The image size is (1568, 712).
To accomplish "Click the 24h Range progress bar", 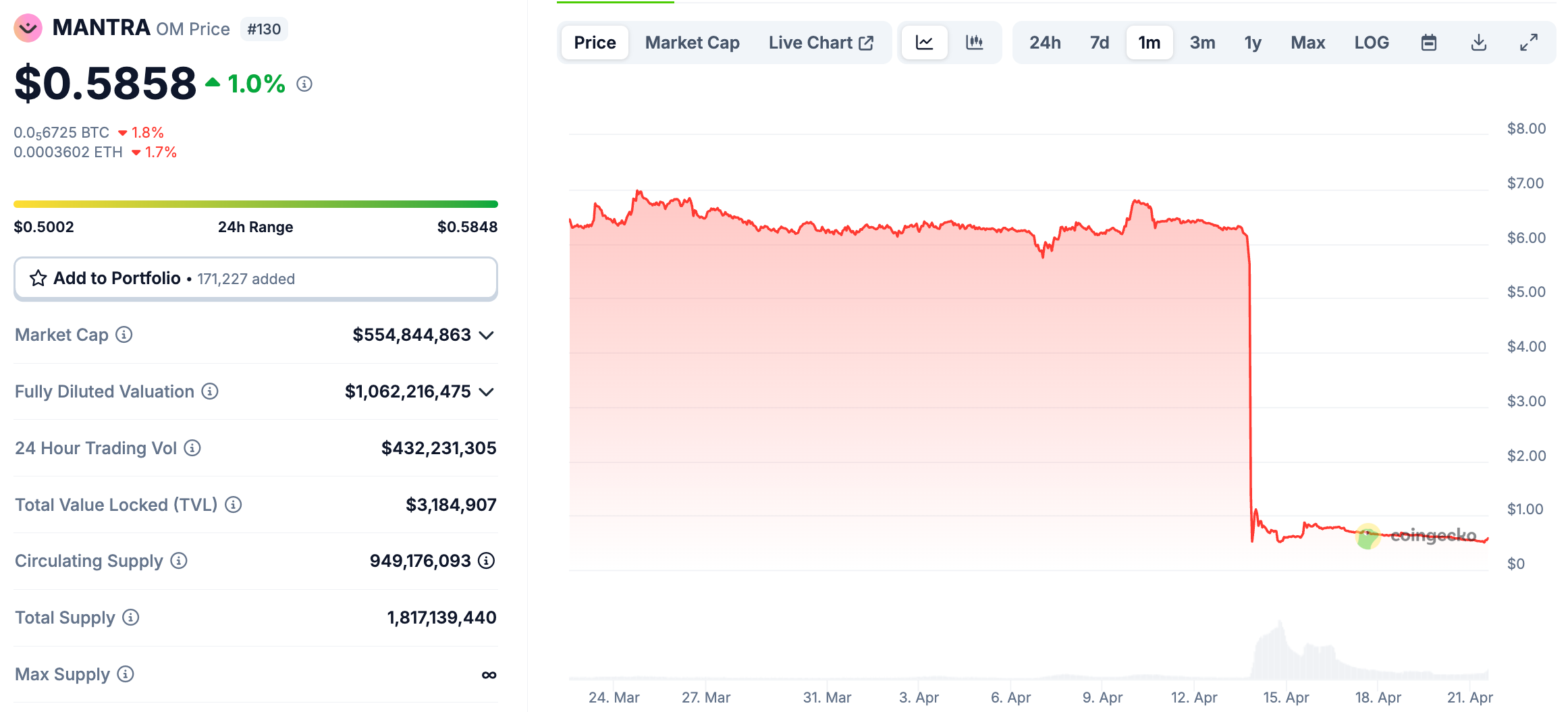I will click(x=255, y=204).
